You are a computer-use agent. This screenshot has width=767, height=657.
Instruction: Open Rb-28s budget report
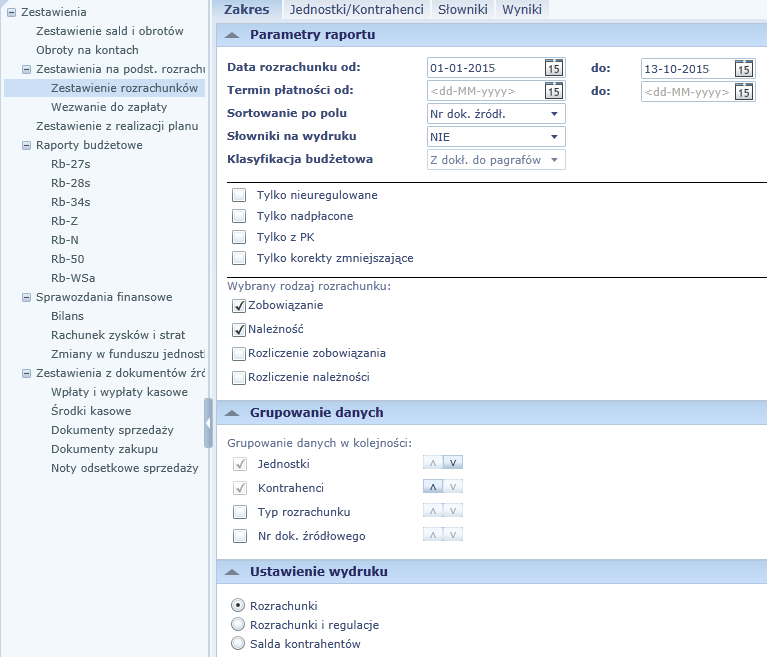pyautogui.click(x=70, y=183)
